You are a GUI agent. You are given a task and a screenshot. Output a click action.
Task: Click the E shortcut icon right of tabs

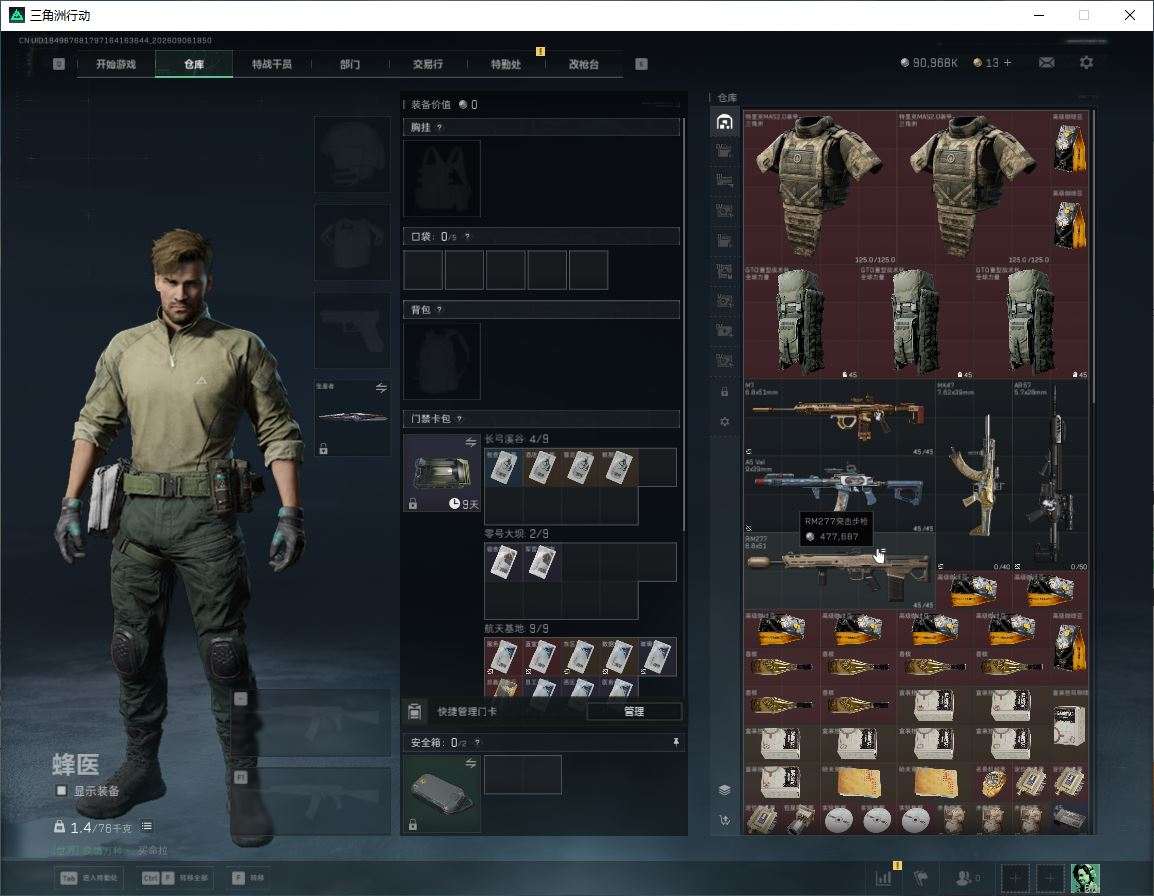641,64
